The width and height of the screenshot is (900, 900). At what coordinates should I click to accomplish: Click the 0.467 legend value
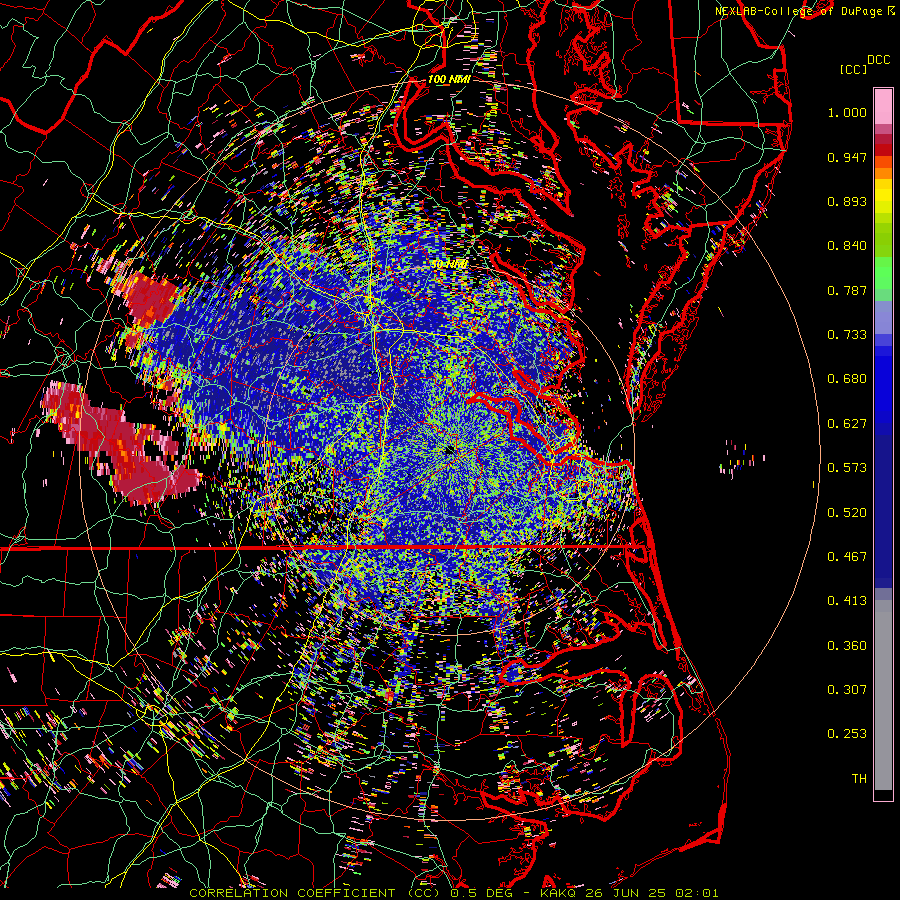(x=847, y=557)
